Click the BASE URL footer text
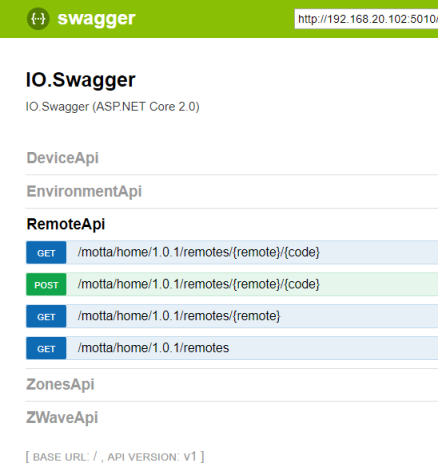Viewport: 438px width, 471px height. [62, 457]
